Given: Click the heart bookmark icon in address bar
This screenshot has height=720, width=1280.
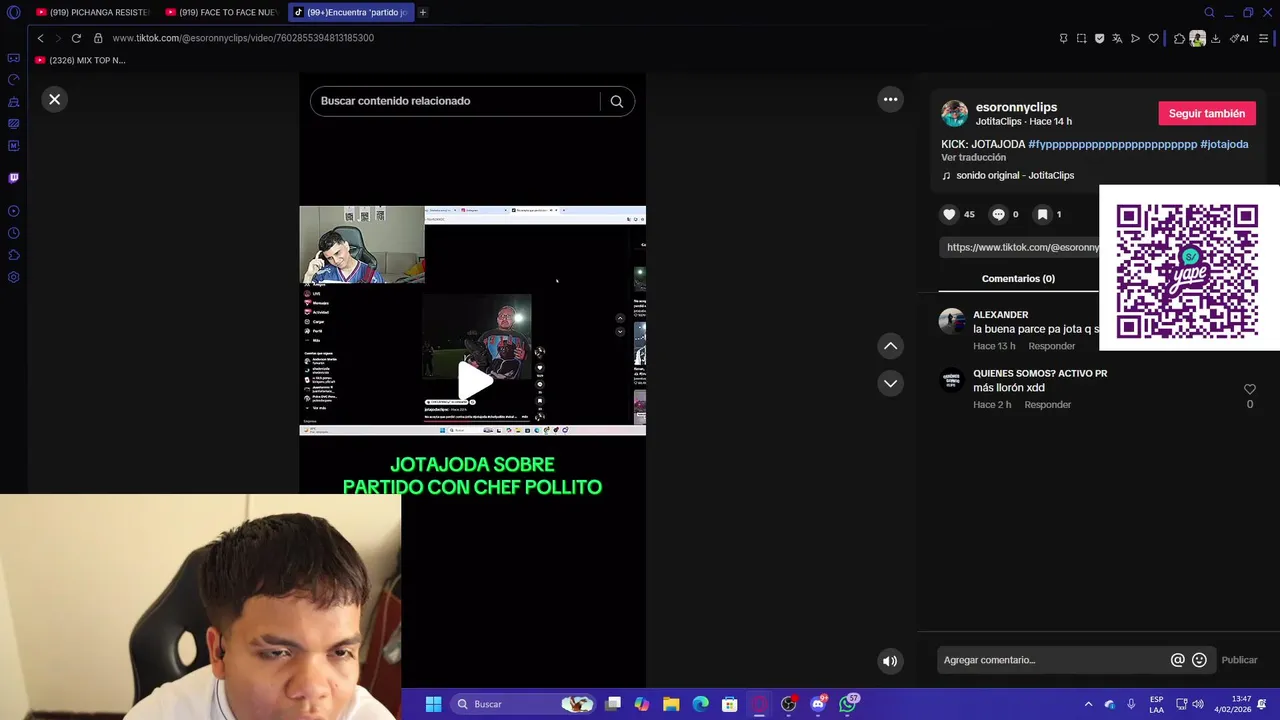Looking at the screenshot, I should click(1153, 38).
